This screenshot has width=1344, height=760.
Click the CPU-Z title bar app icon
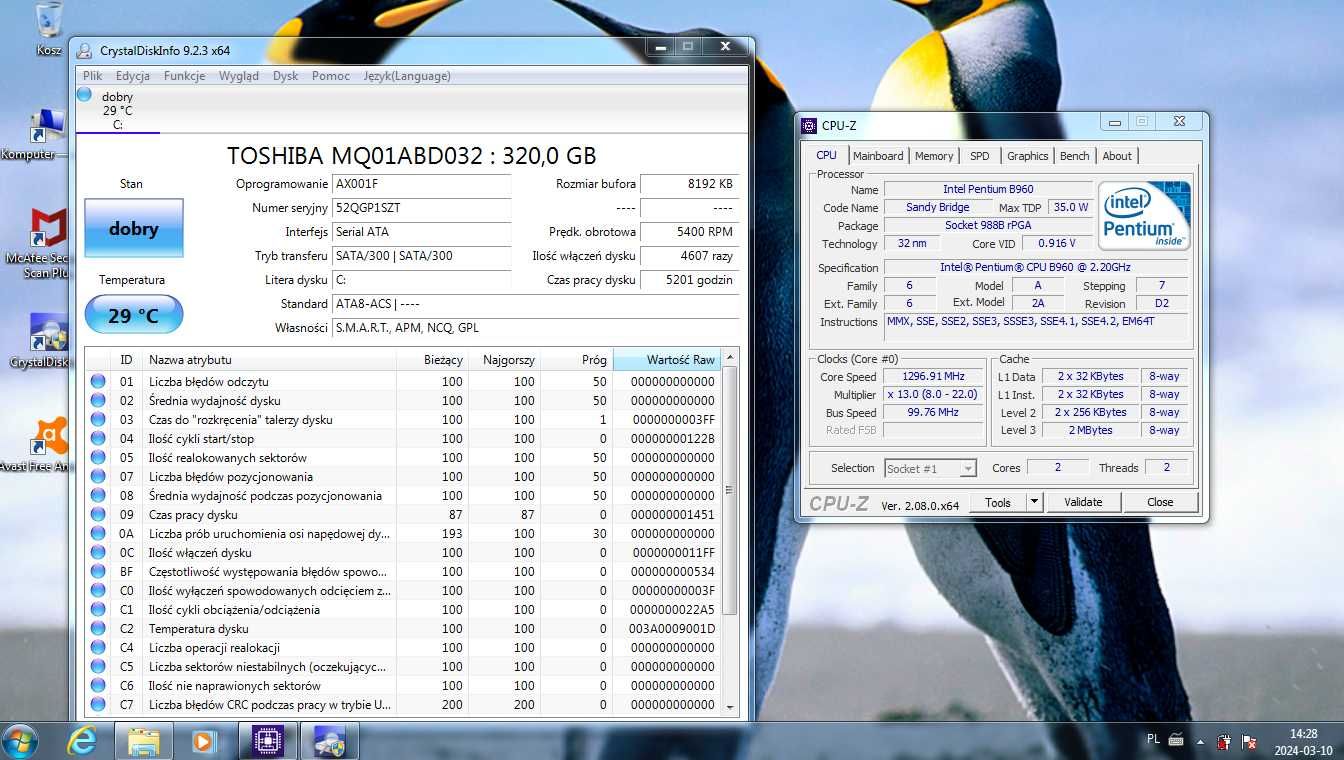810,125
